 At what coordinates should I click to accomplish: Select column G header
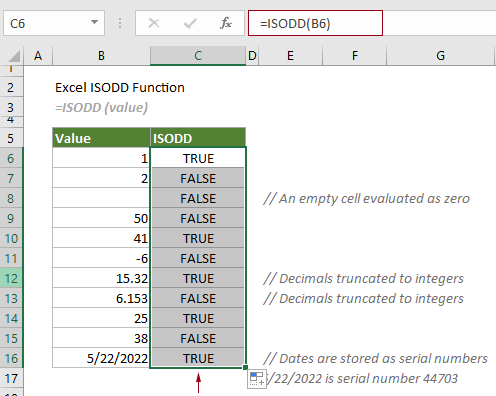pyautogui.click(x=440, y=56)
